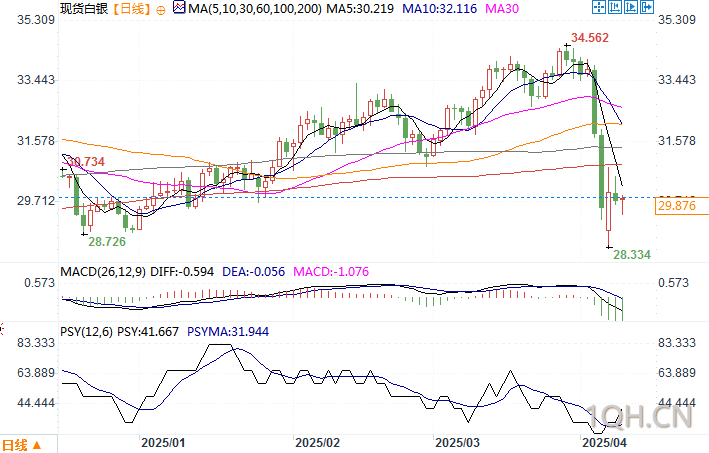Expand the 日线 period selector arrow
709x453 pixels.
tap(37, 445)
